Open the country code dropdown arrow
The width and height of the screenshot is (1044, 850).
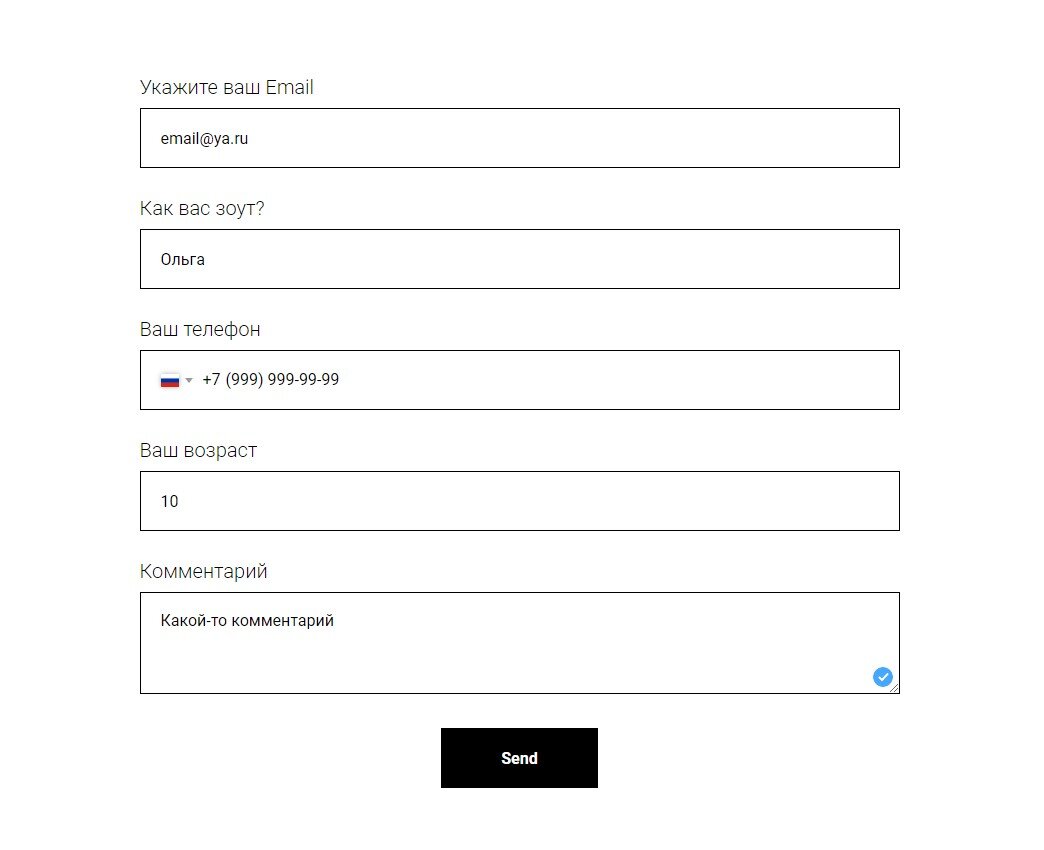(x=189, y=380)
